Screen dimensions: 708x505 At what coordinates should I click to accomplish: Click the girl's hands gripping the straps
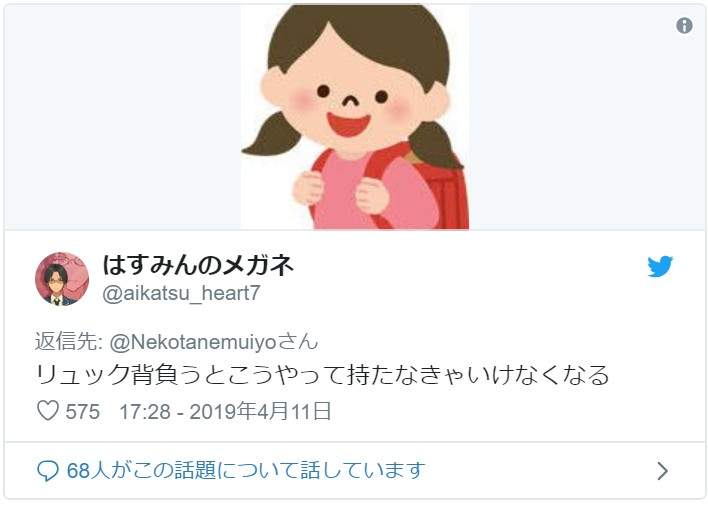click(x=341, y=192)
